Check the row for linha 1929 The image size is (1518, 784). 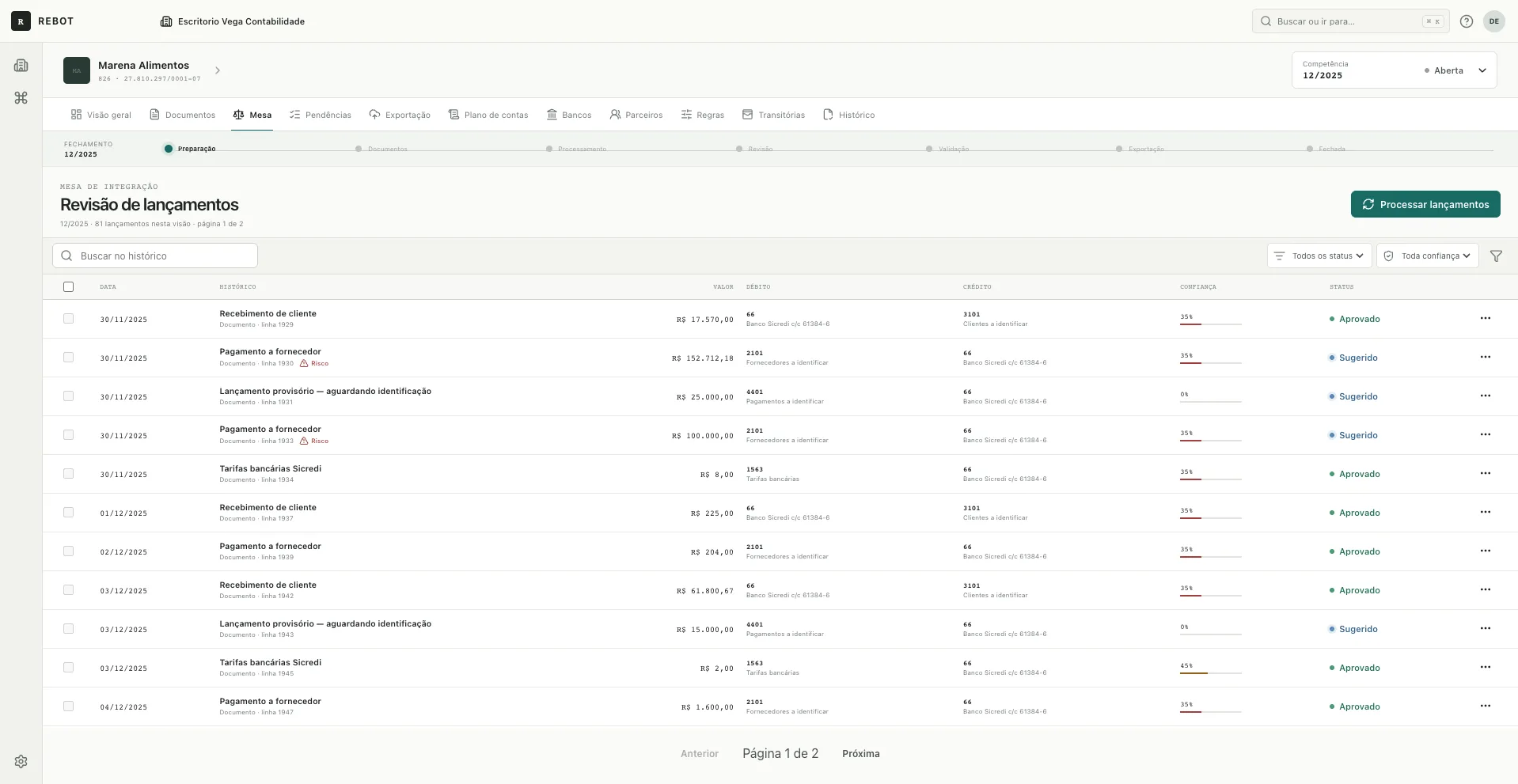click(69, 318)
